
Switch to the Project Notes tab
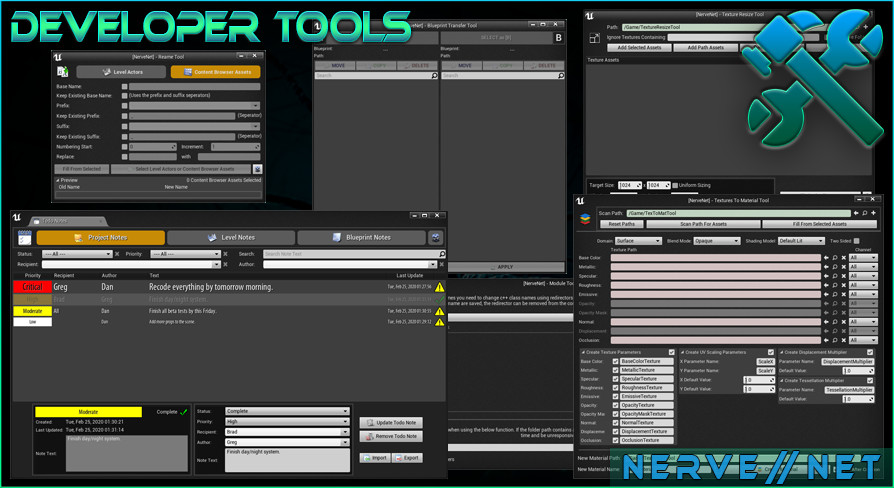pyautogui.click(x=101, y=238)
